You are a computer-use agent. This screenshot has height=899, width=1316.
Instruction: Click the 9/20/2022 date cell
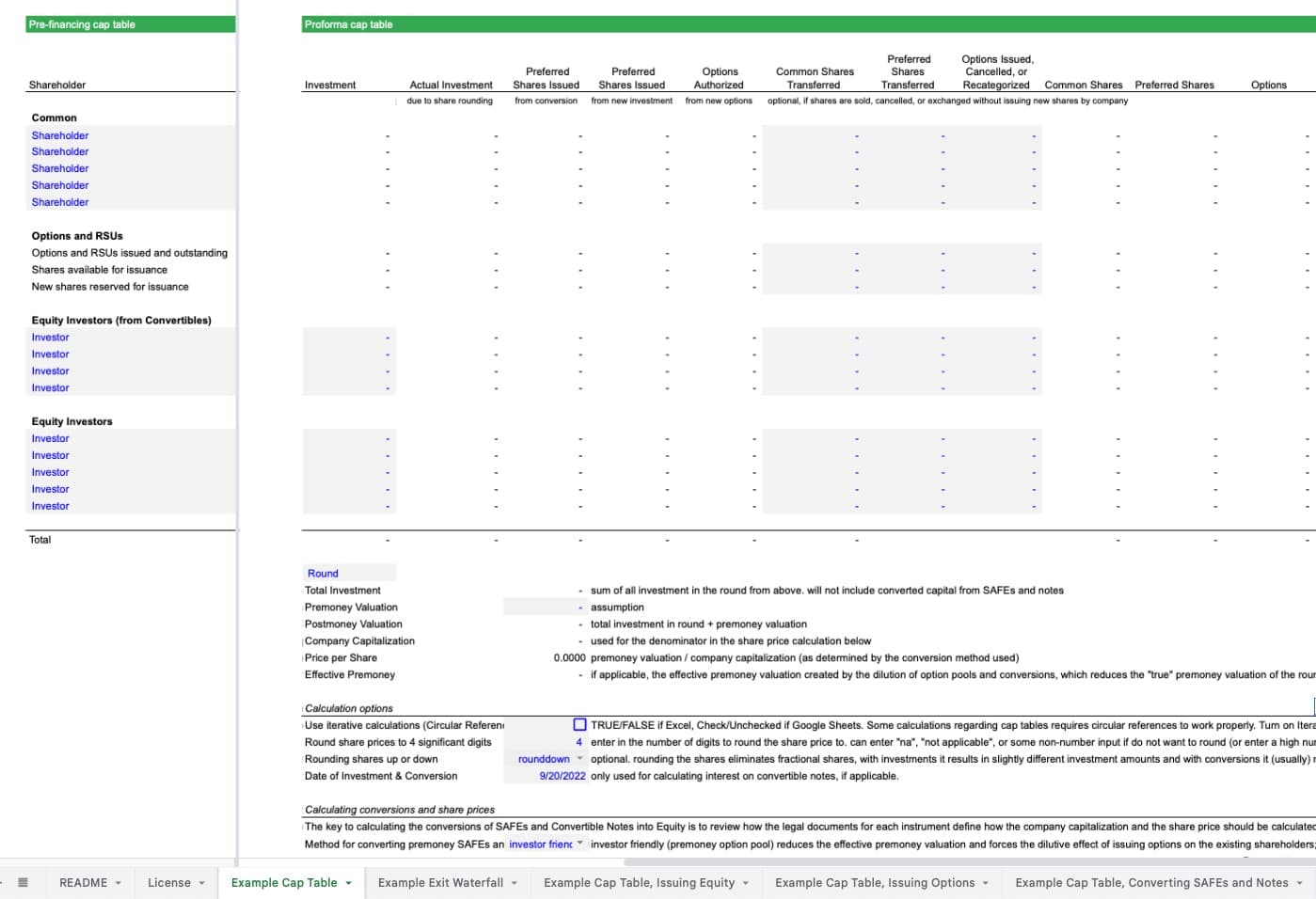562,776
